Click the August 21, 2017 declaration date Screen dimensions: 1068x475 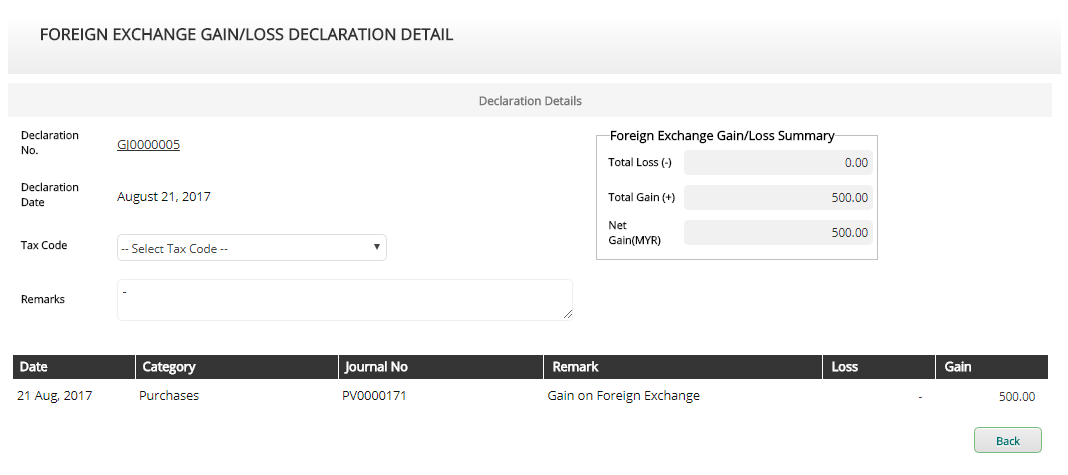(164, 197)
